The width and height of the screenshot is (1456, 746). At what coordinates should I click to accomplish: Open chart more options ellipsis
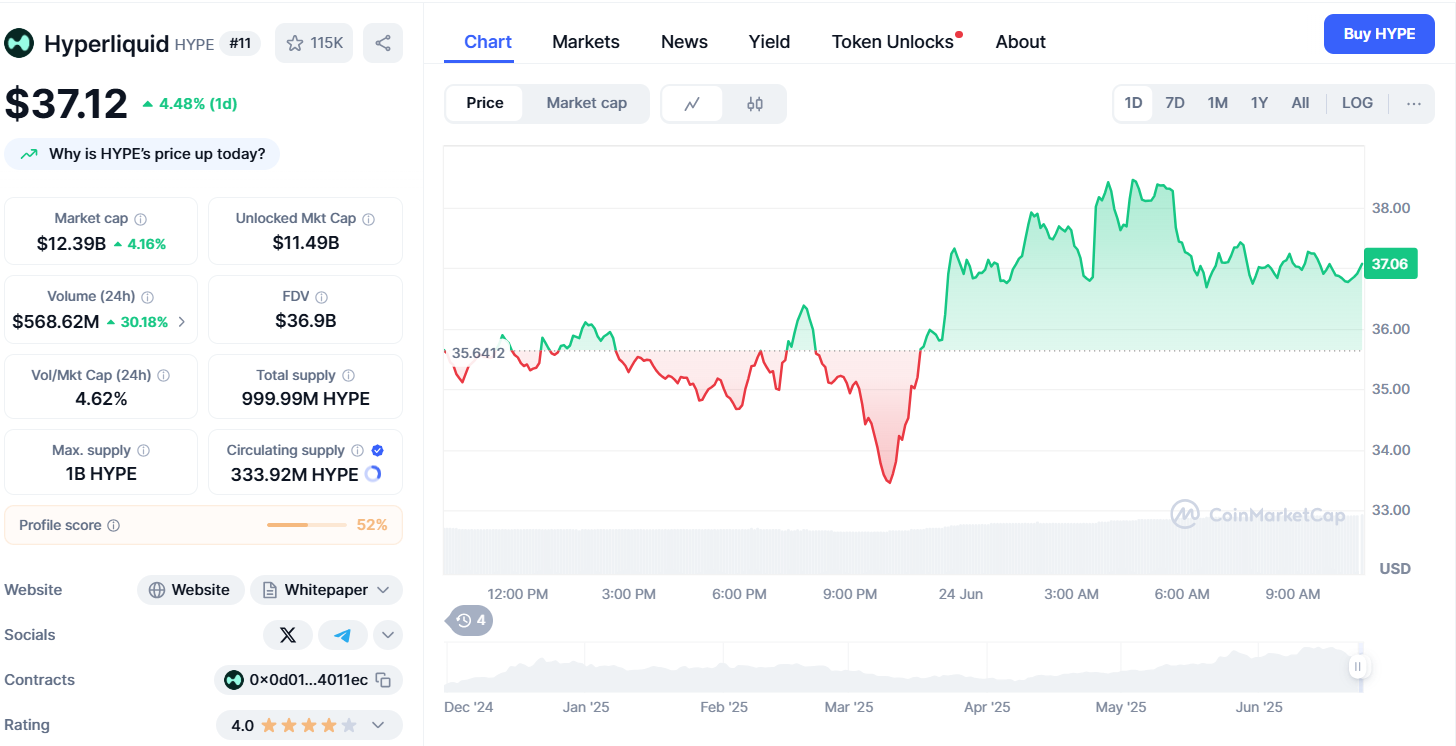click(x=1414, y=103)
